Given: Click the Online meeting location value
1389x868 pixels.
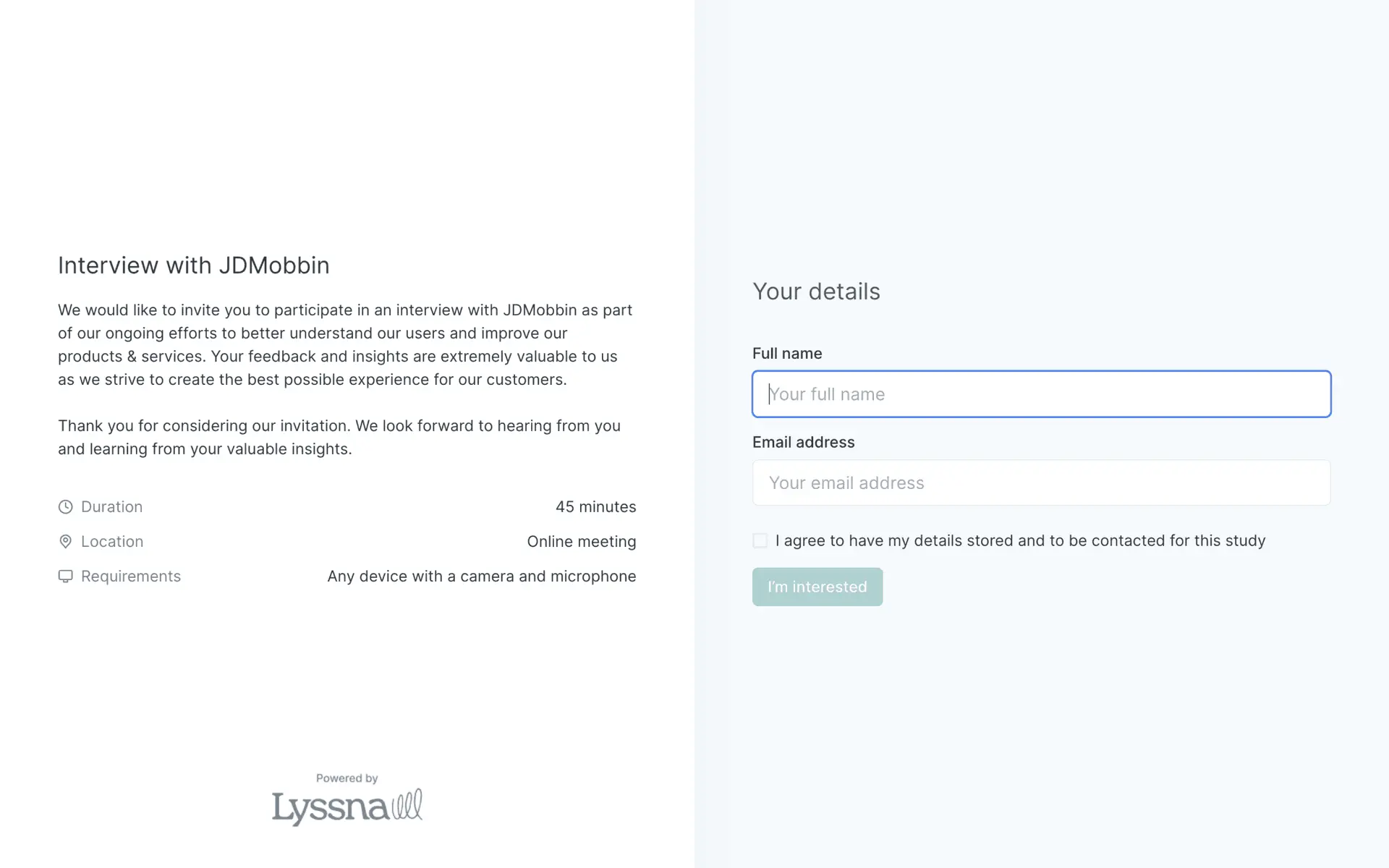Looking at the screenshot, I should [581, 542].
